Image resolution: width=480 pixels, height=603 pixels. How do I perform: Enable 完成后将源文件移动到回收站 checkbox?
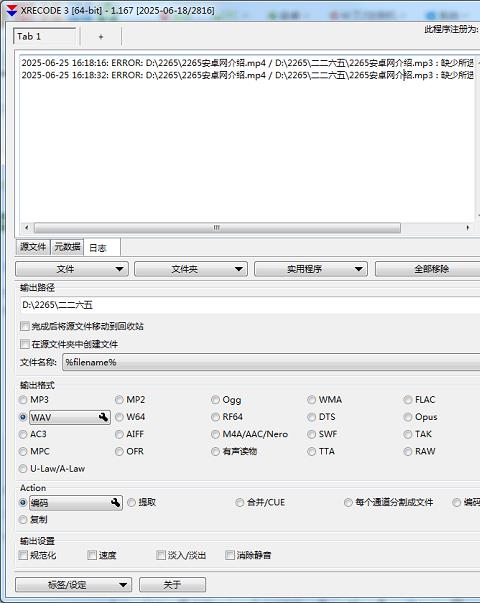click(x=25, y=326)
